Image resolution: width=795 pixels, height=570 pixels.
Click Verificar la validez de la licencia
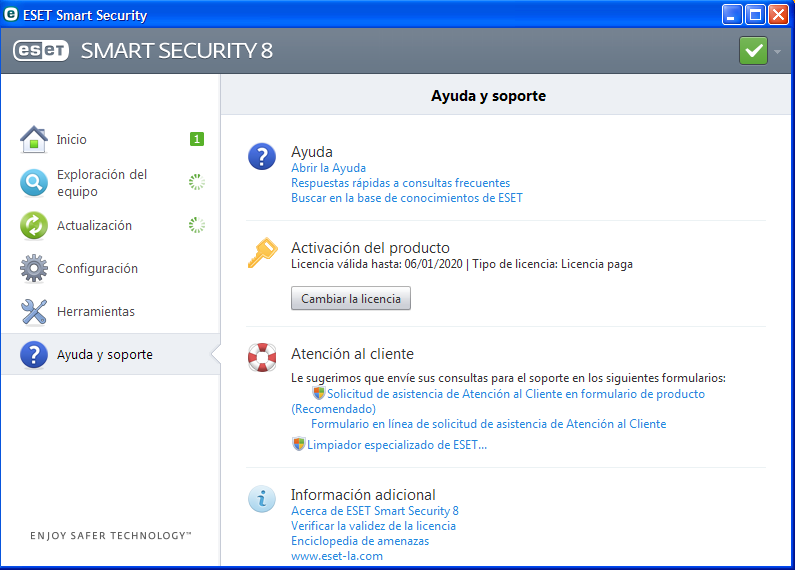pos(373,526)
